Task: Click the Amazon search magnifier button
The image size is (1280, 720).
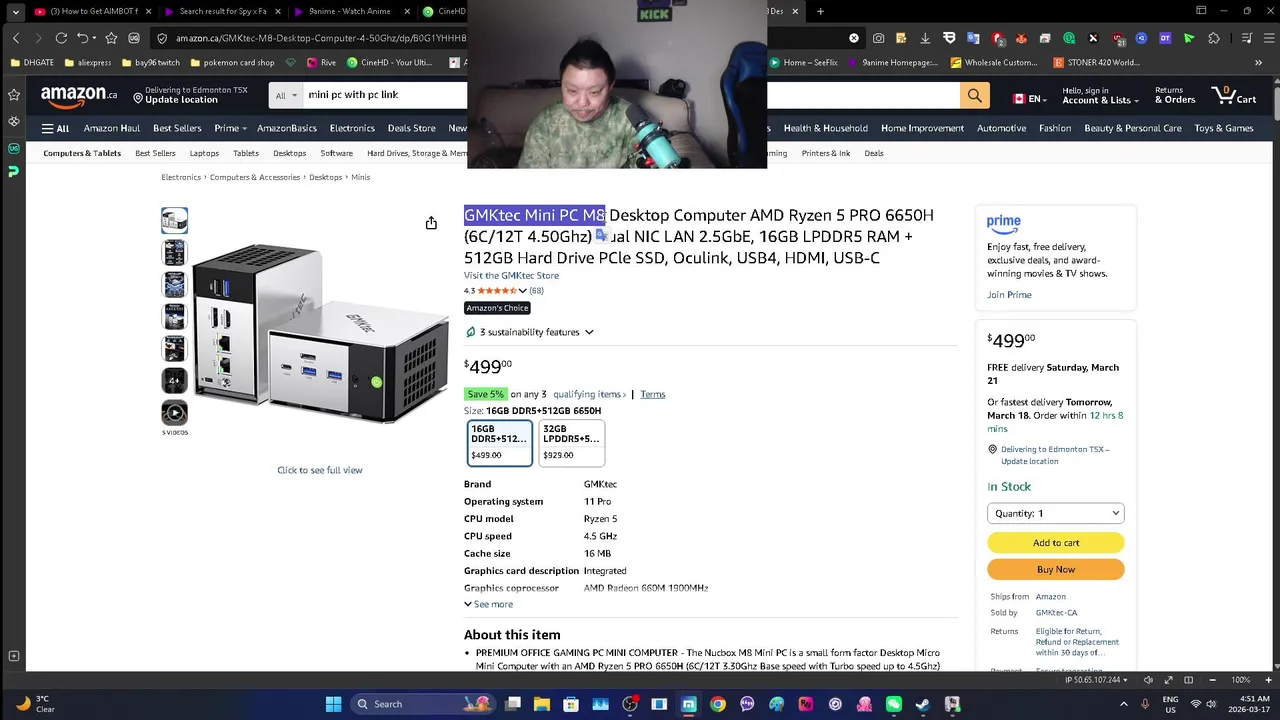Action: (x=974, y=95)
